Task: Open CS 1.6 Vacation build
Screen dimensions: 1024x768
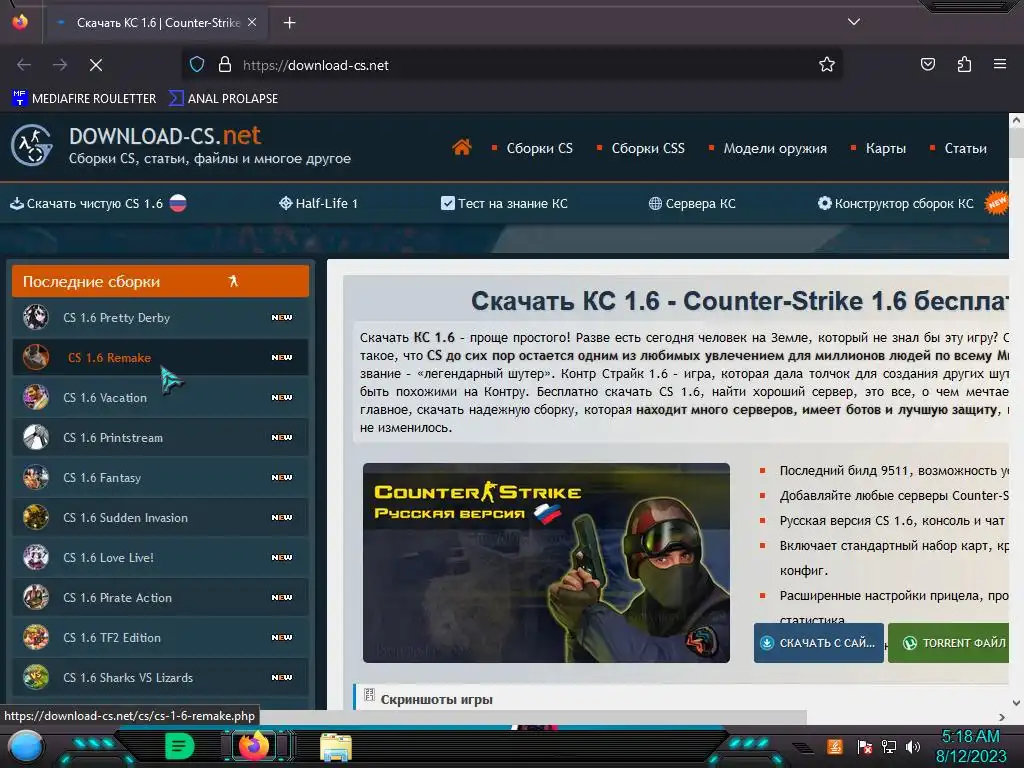Action: point(160,397)
